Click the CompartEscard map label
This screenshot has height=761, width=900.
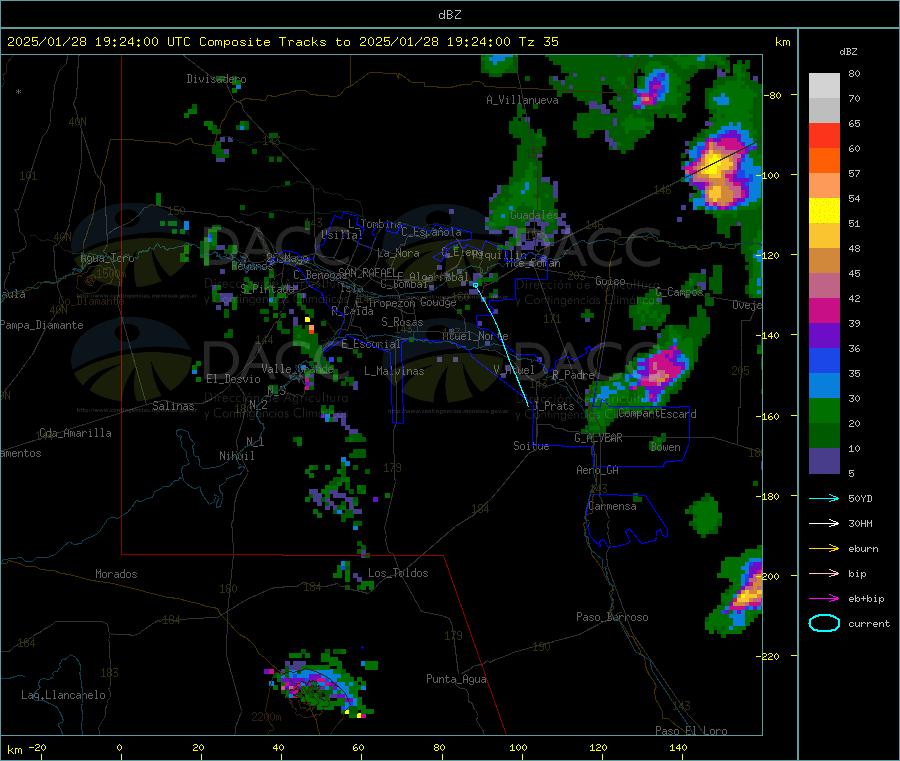pyautogui.click(x=658, y=414)
